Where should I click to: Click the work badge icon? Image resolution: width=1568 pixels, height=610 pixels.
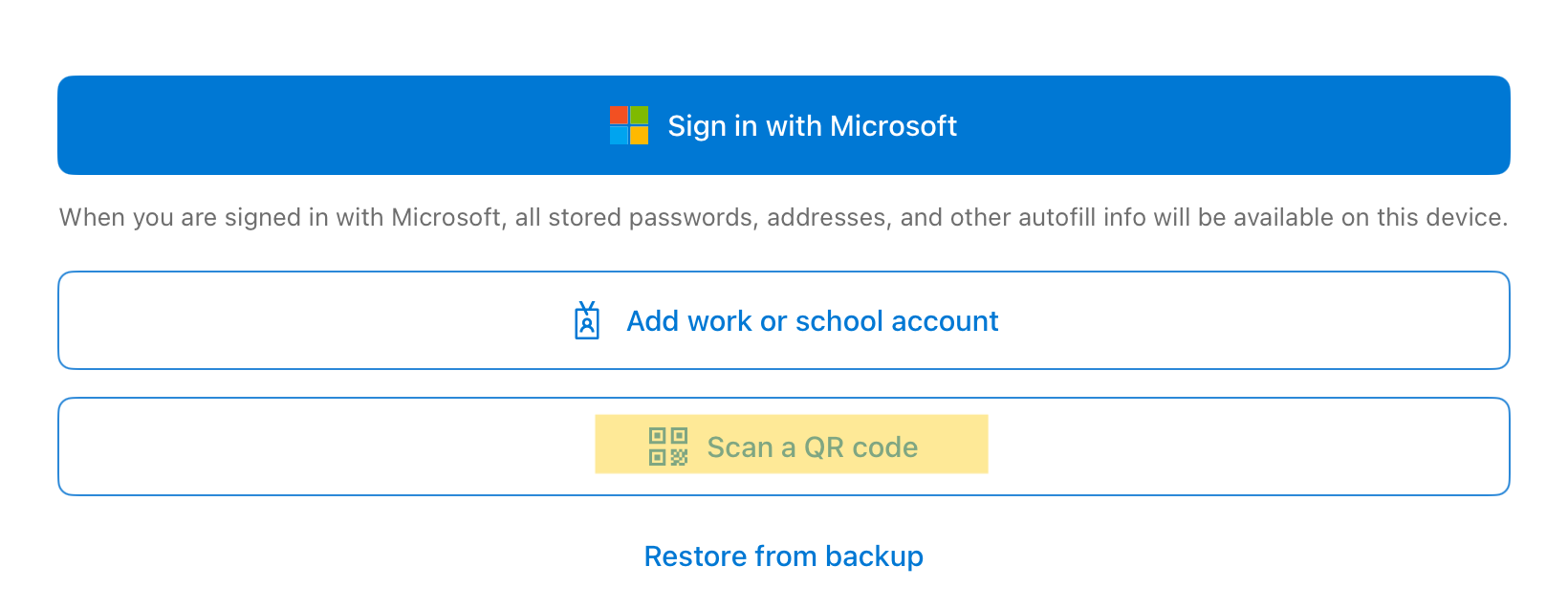pos(587,321)
